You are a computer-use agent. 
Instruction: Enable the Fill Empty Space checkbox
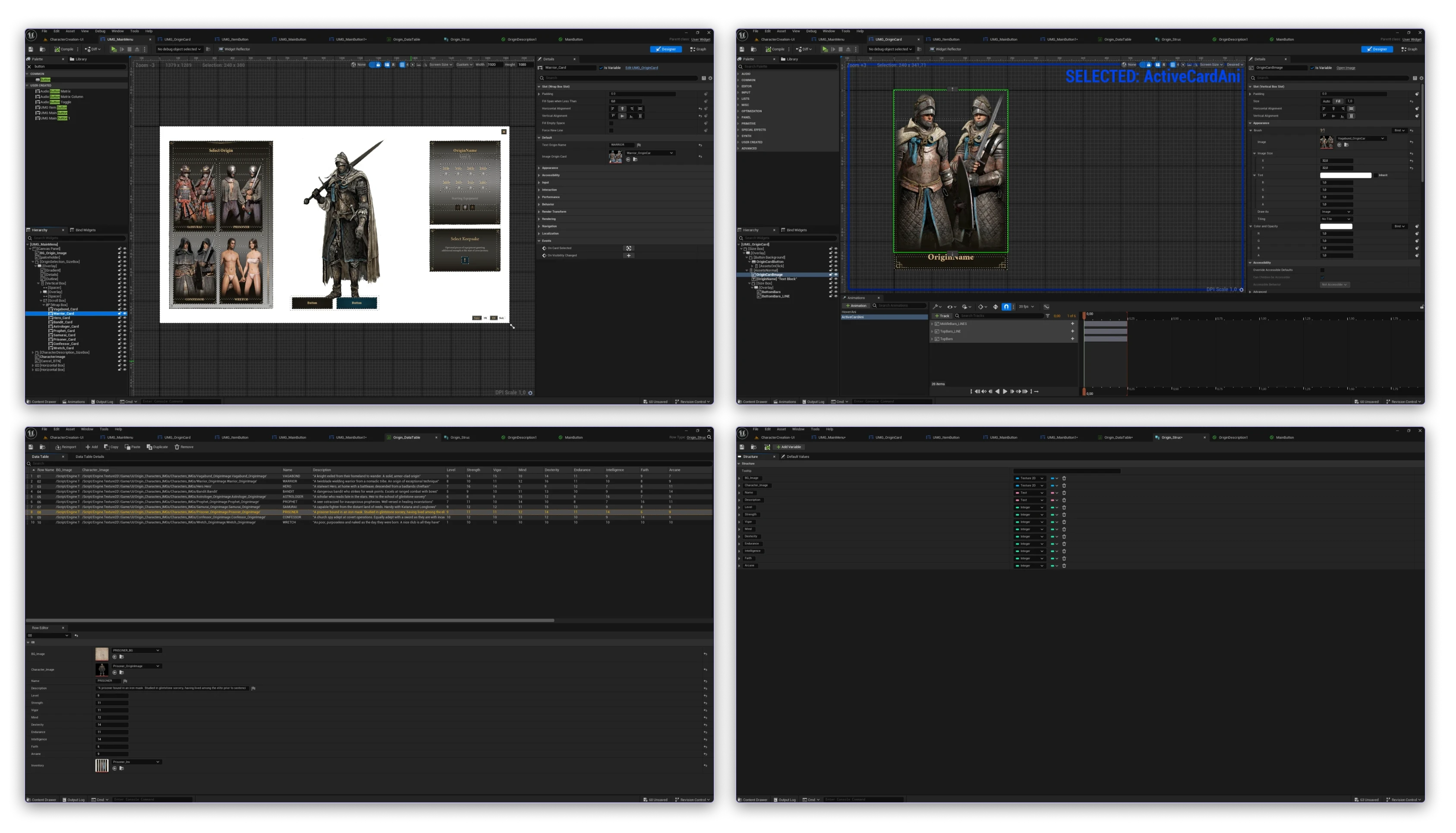611,123
